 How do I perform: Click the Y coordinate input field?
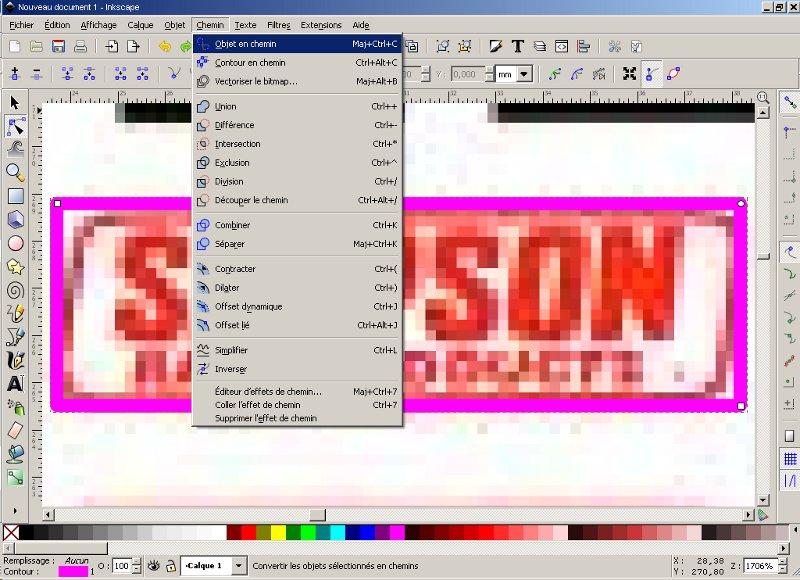(467, 74)
